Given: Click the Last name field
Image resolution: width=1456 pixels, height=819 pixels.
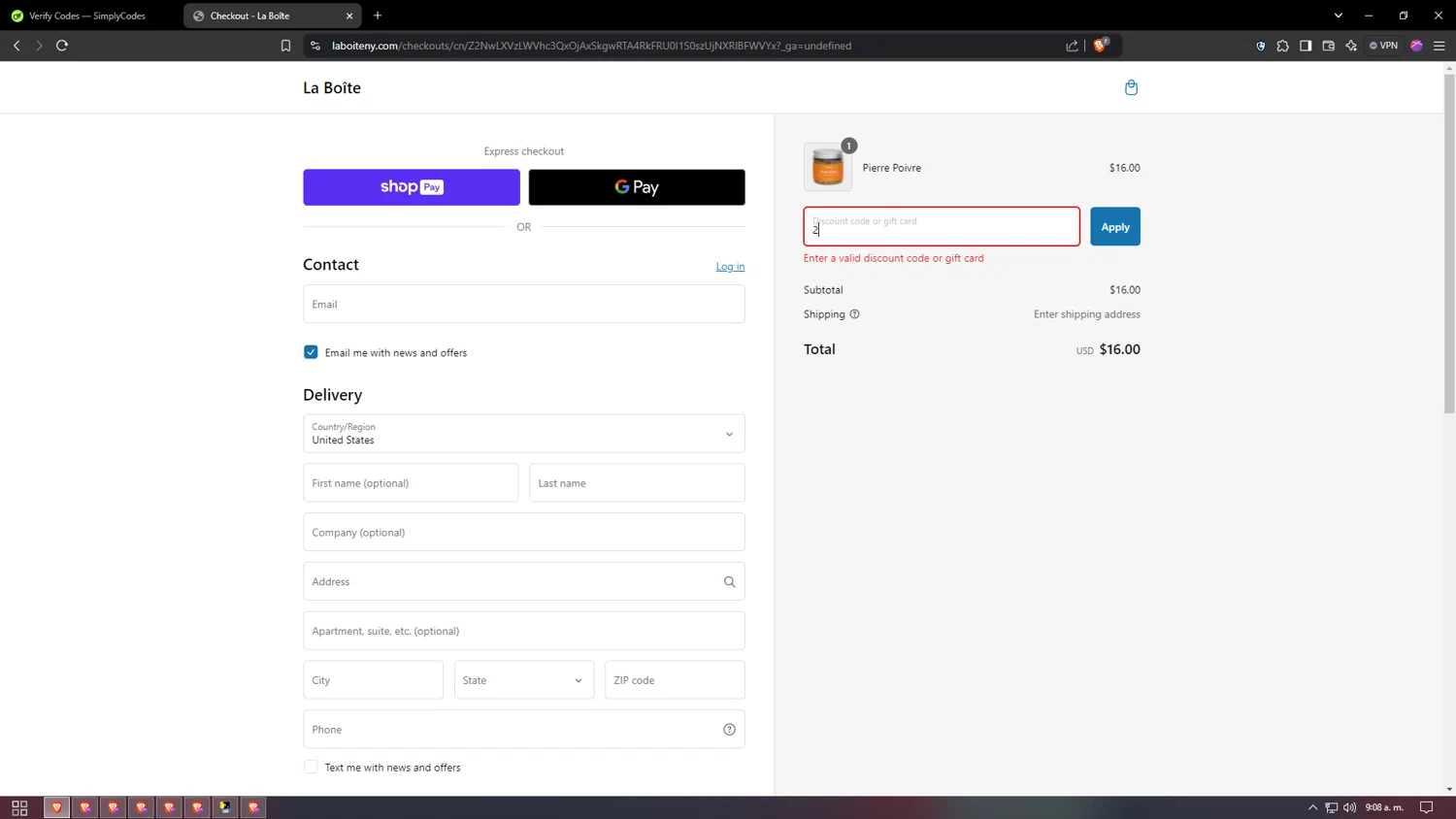Looking at the screenshot, I should 637,483.
